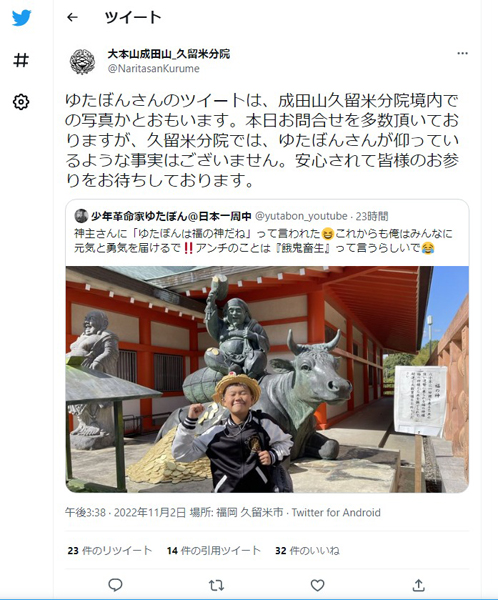Click the share upload icon
Image resolution: width=498 pixels, height=600 pixels.
(418, 584)
